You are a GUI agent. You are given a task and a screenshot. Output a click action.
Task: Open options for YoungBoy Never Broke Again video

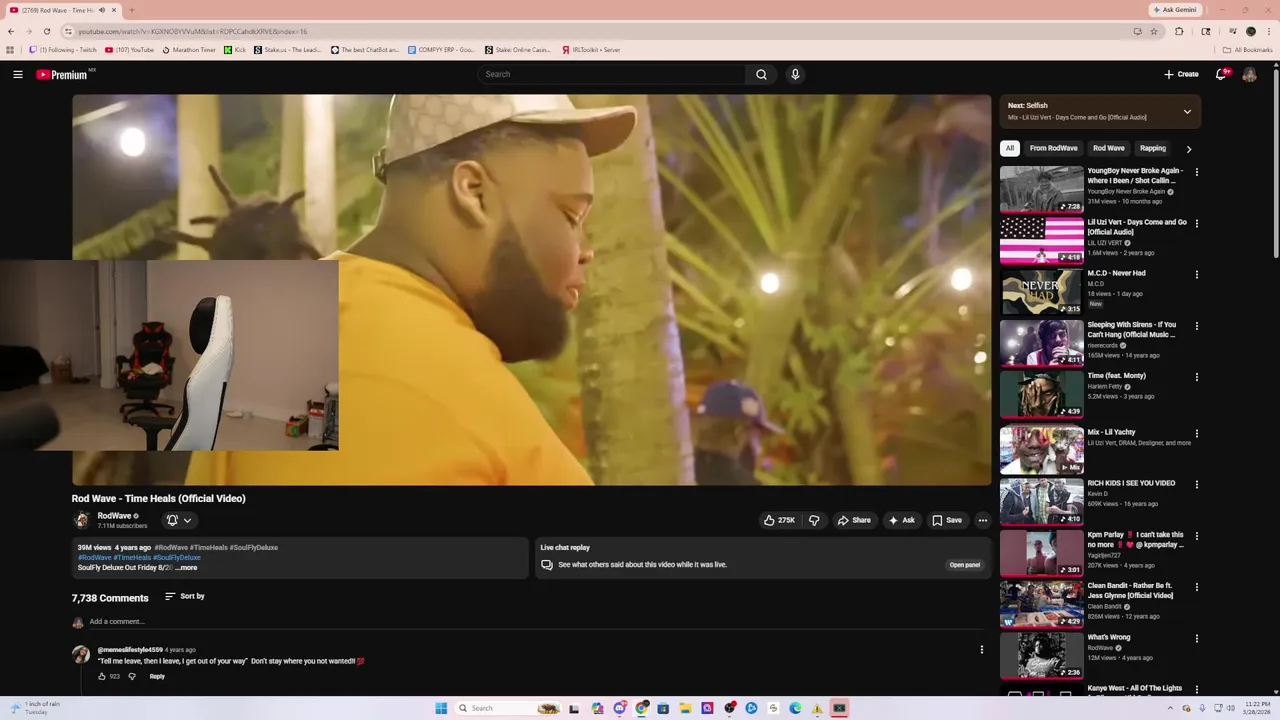coord(1196,172)
